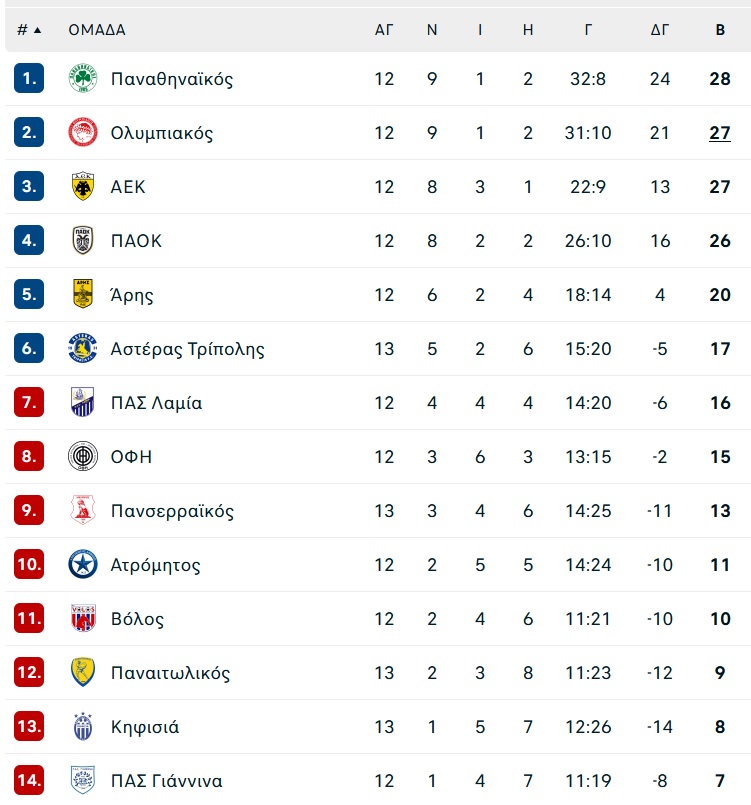Click the blue rank 1 badge
This screenshot has height=805, width=751.
pyautogui.click(x=29, y=78)
